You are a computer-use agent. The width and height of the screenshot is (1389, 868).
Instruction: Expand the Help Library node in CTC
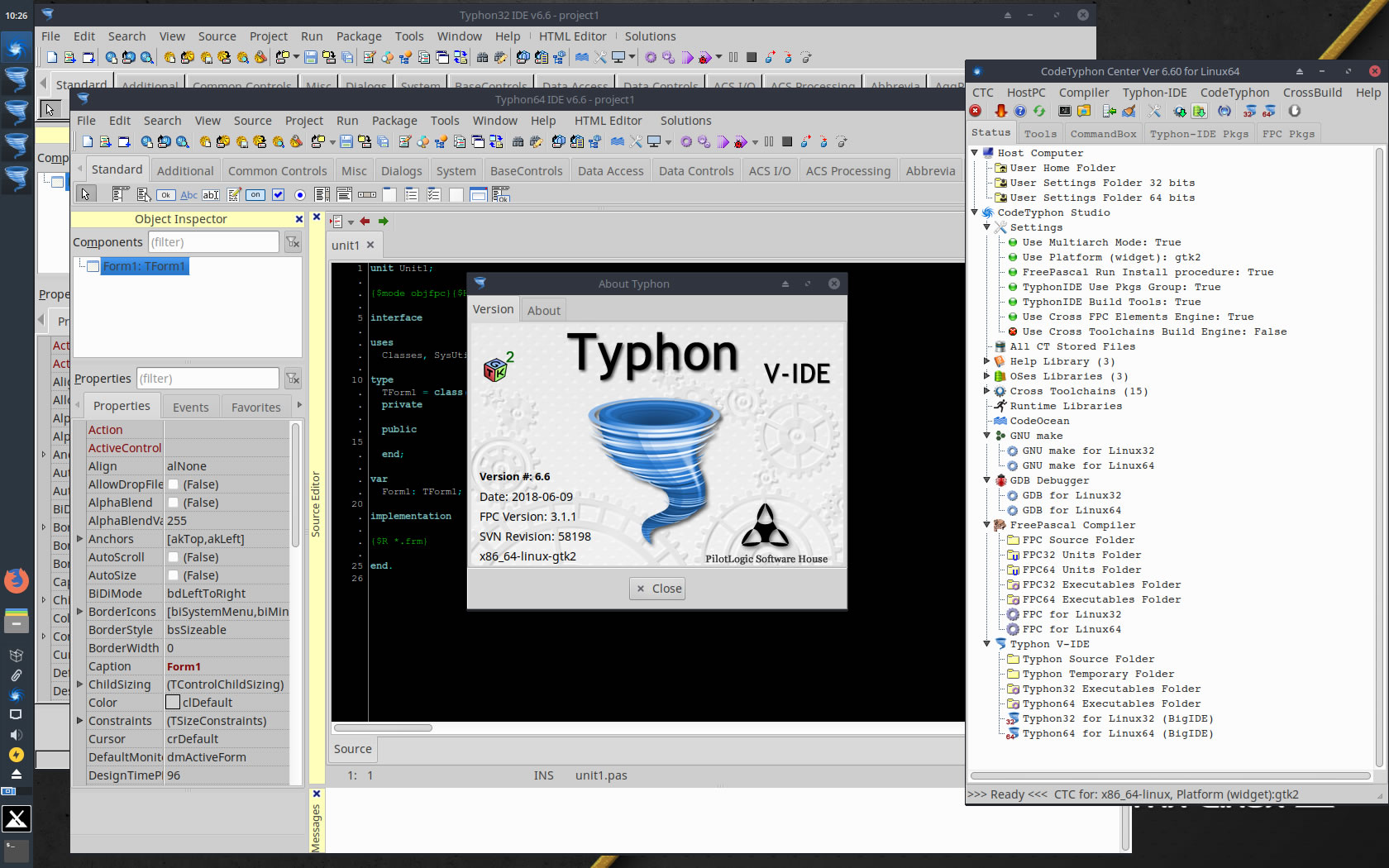tap(986, 361)
